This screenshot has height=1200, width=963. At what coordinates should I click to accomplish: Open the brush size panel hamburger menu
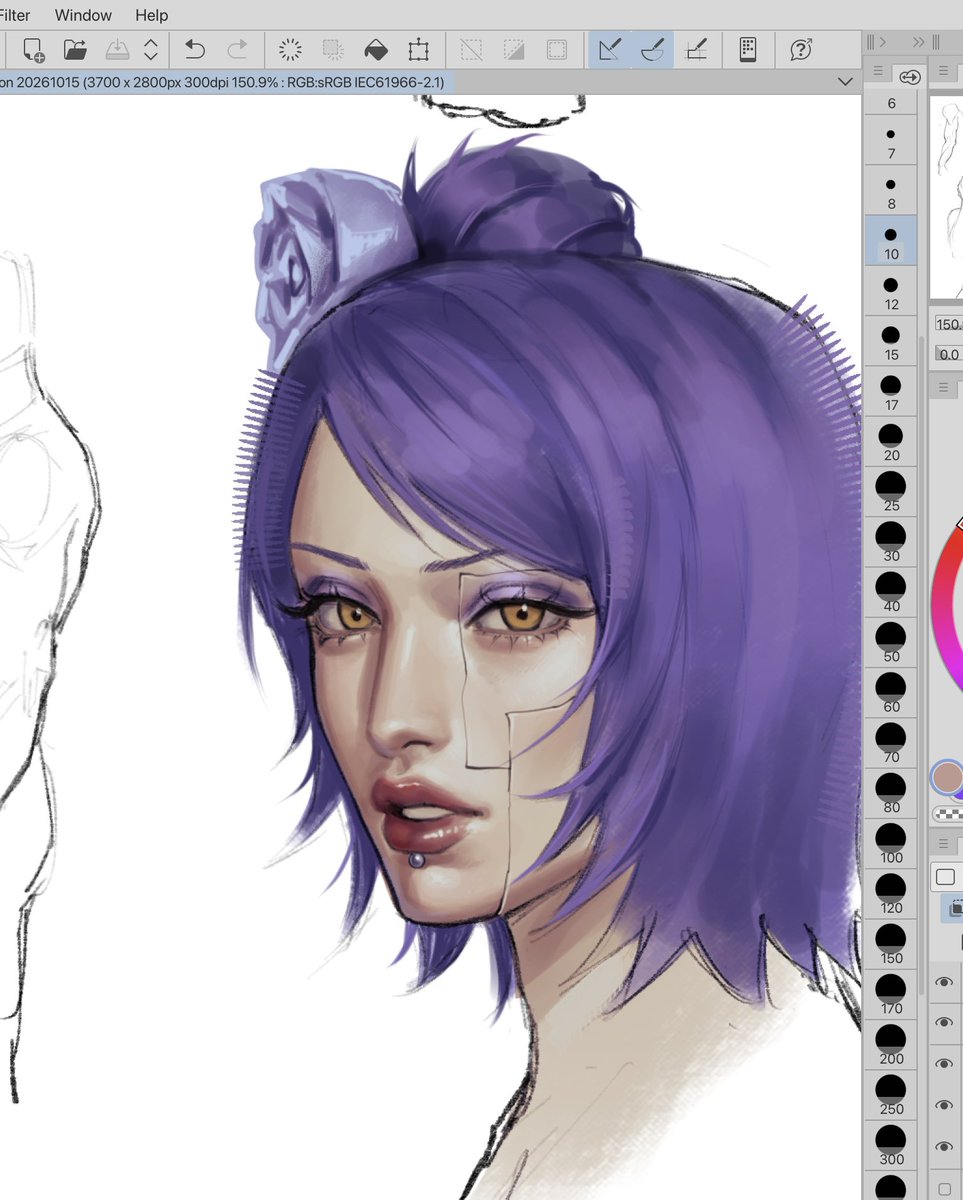pyautogui.click(x=877, y=71)
